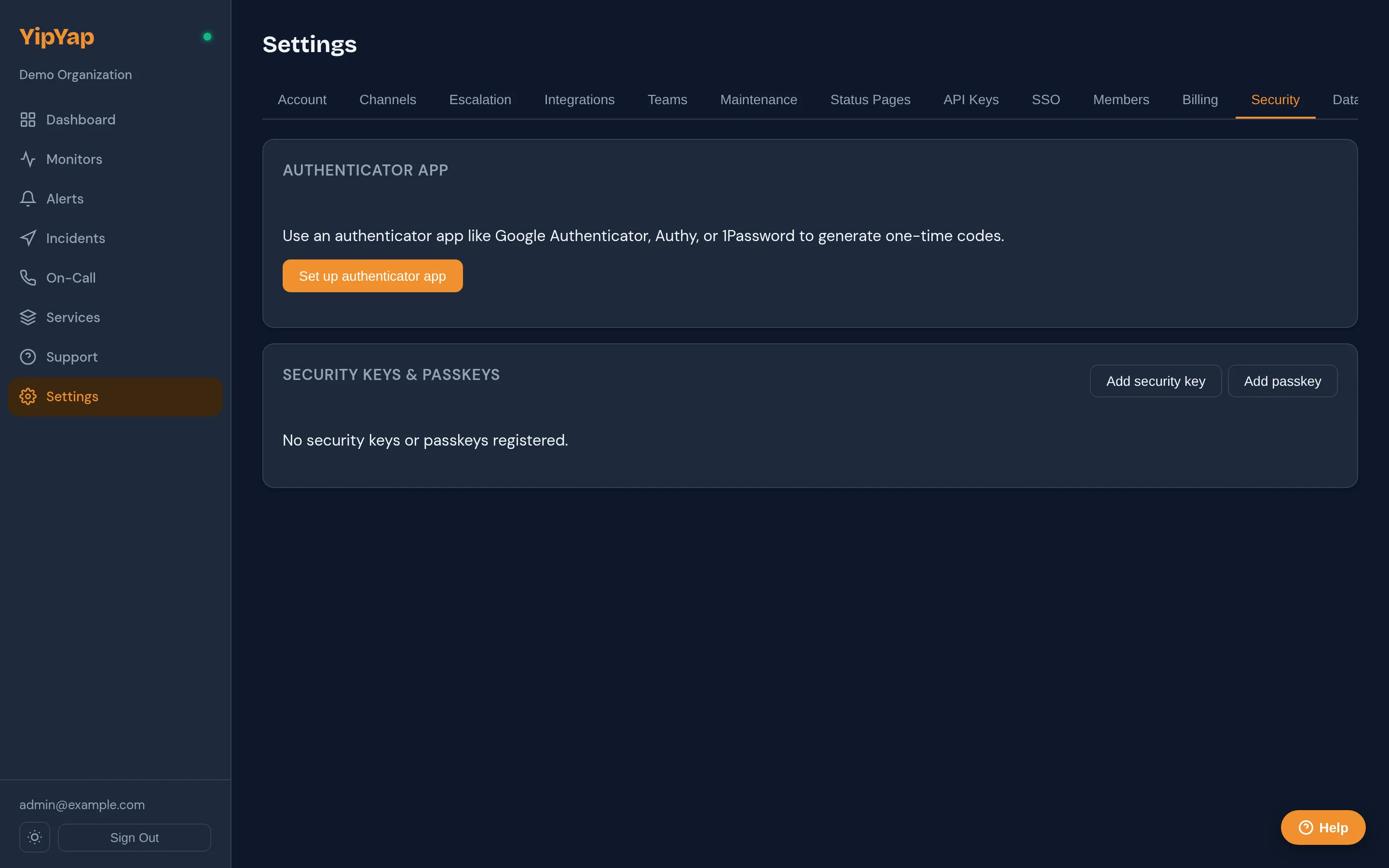Select the Services layers icon
The height and width of the screenshot is (868, 1389).
(x=28, y=317)
